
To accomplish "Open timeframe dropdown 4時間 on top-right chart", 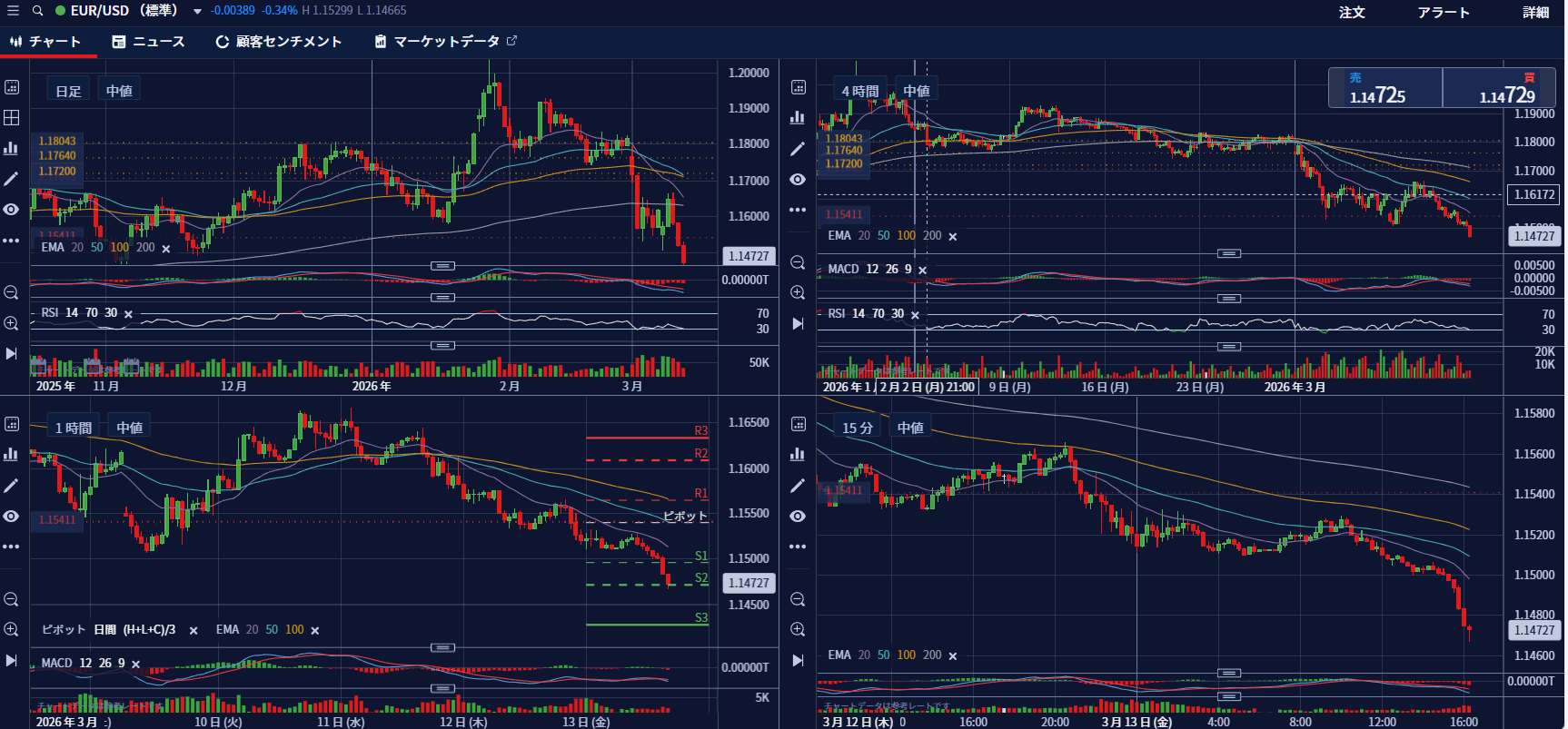I will [x=860, y=91].
